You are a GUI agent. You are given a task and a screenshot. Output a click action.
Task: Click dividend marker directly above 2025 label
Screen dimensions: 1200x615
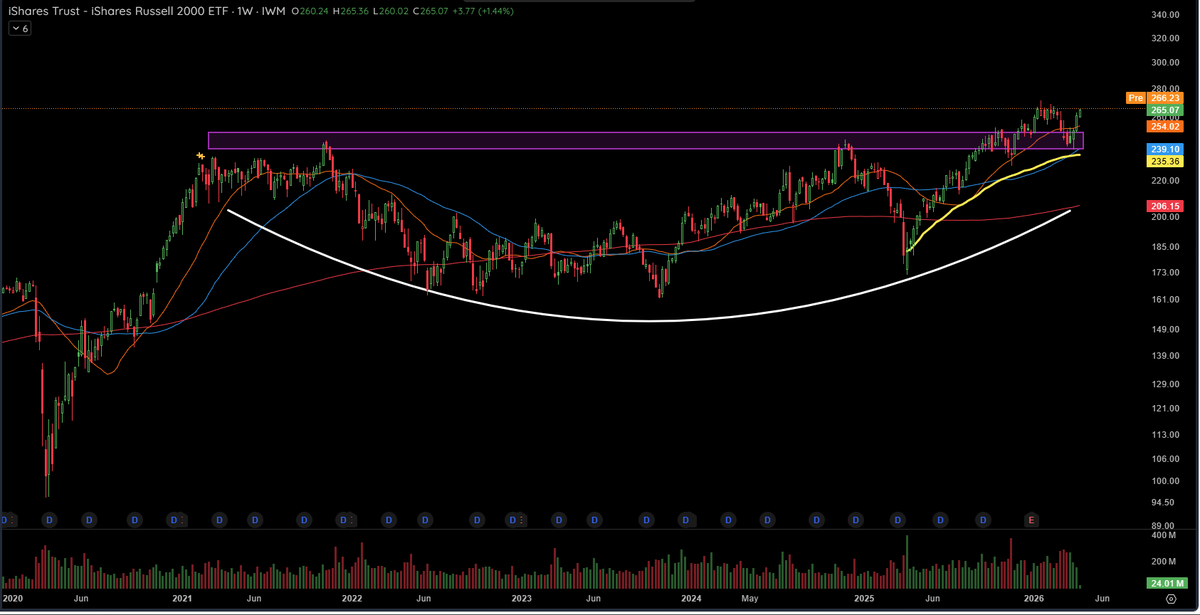[x=856, y=521]
